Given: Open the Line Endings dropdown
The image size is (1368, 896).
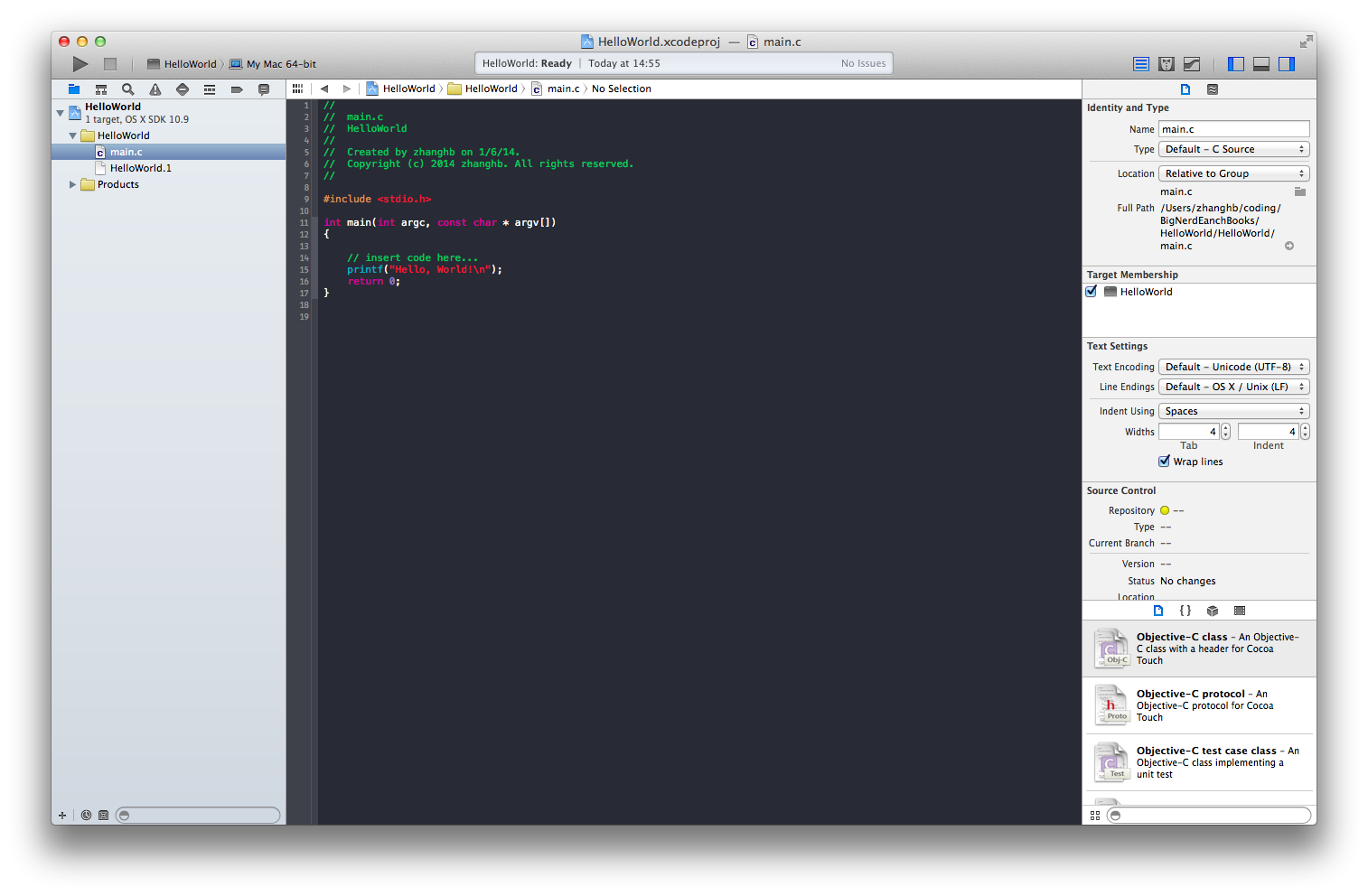Looking at the screenshot, I should [1234, 387].
